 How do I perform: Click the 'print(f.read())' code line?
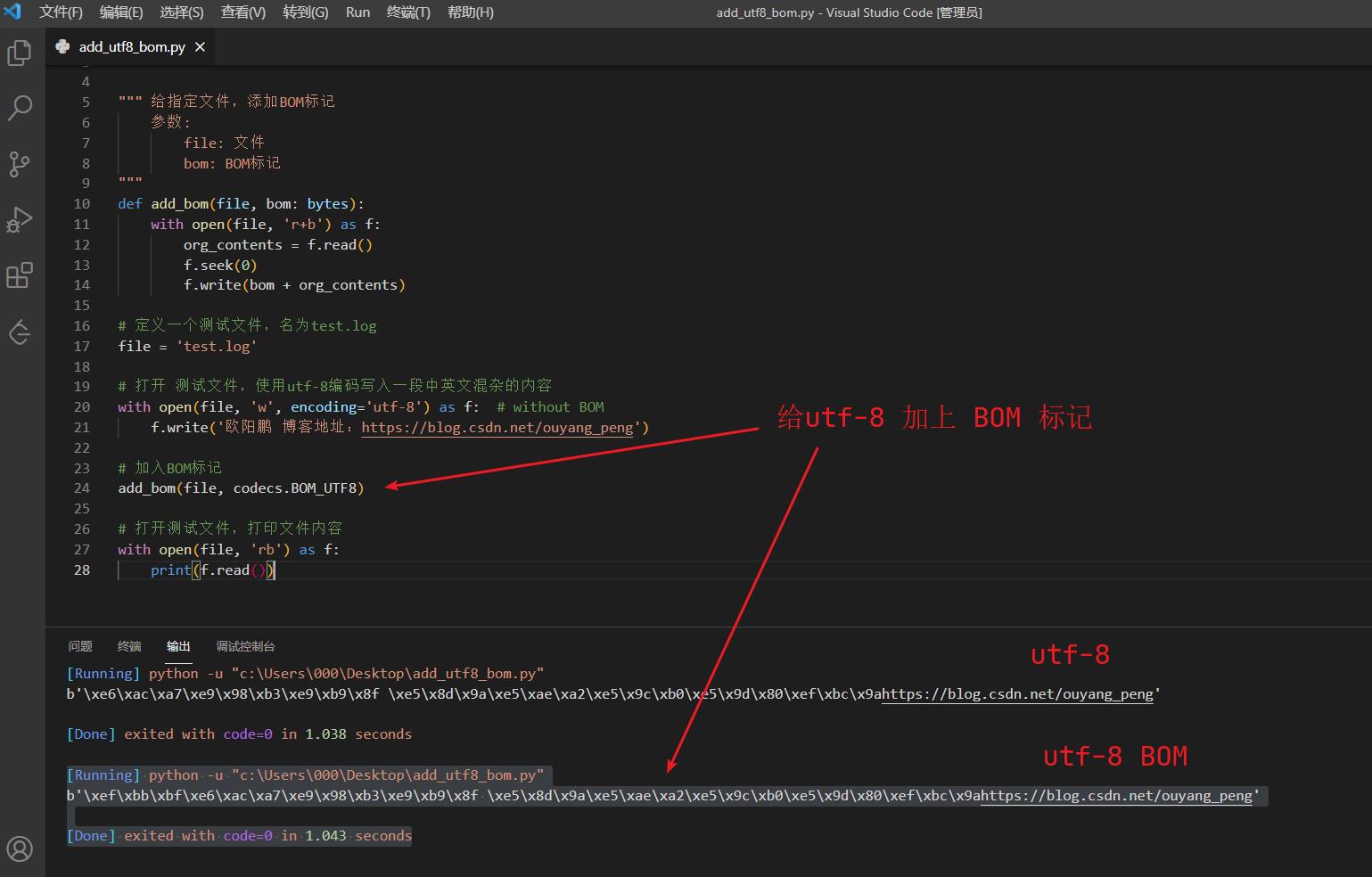[213, 570]
